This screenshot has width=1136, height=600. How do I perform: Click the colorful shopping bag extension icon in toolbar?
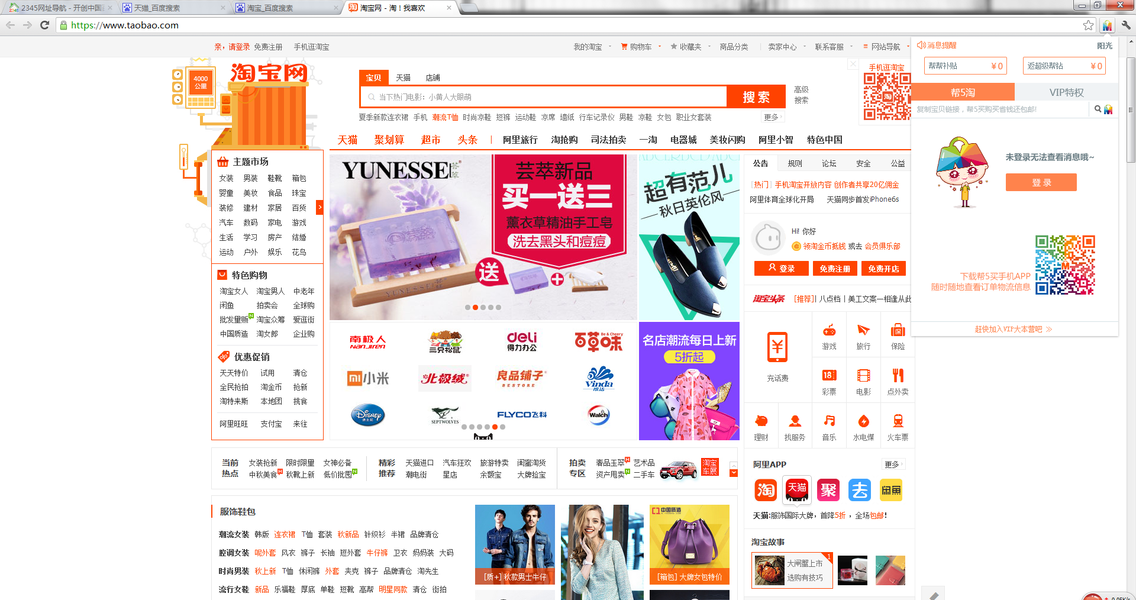coord(1107,25)
